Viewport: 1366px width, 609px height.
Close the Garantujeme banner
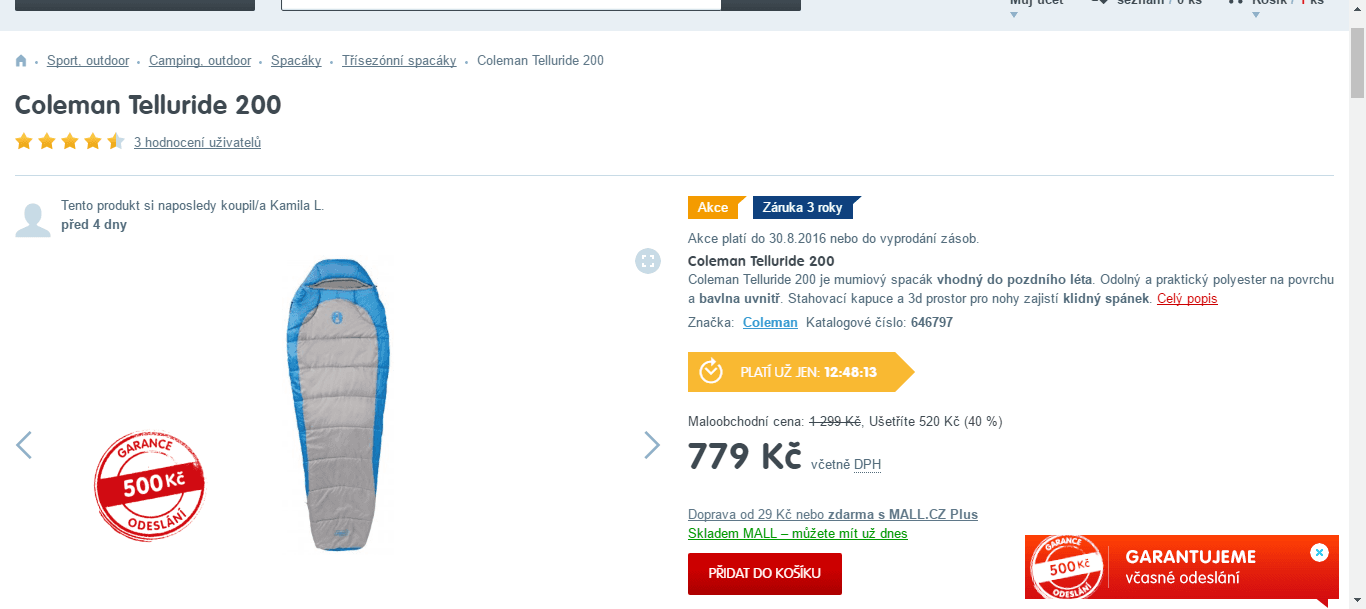click(1319, 552)
